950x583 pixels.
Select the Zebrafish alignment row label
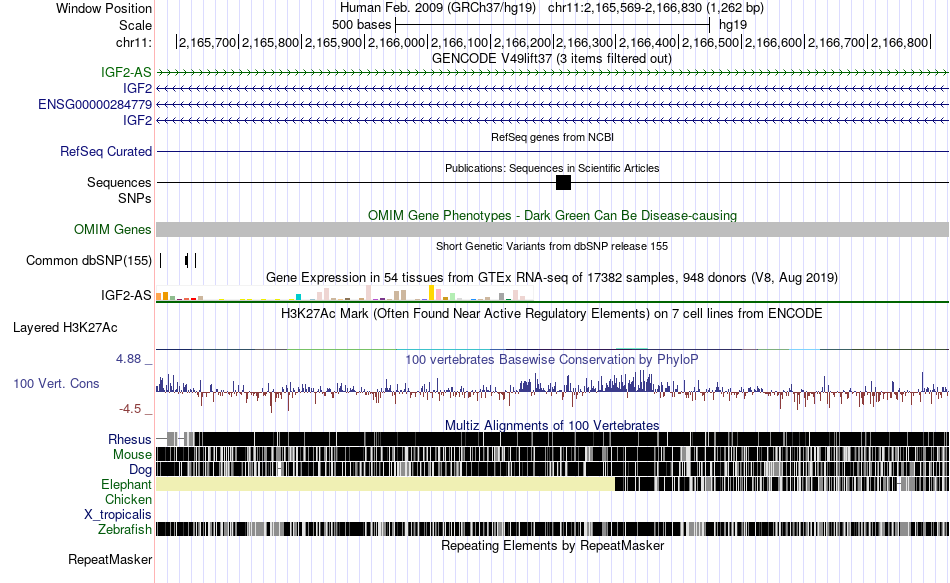(x=125, y=529)
